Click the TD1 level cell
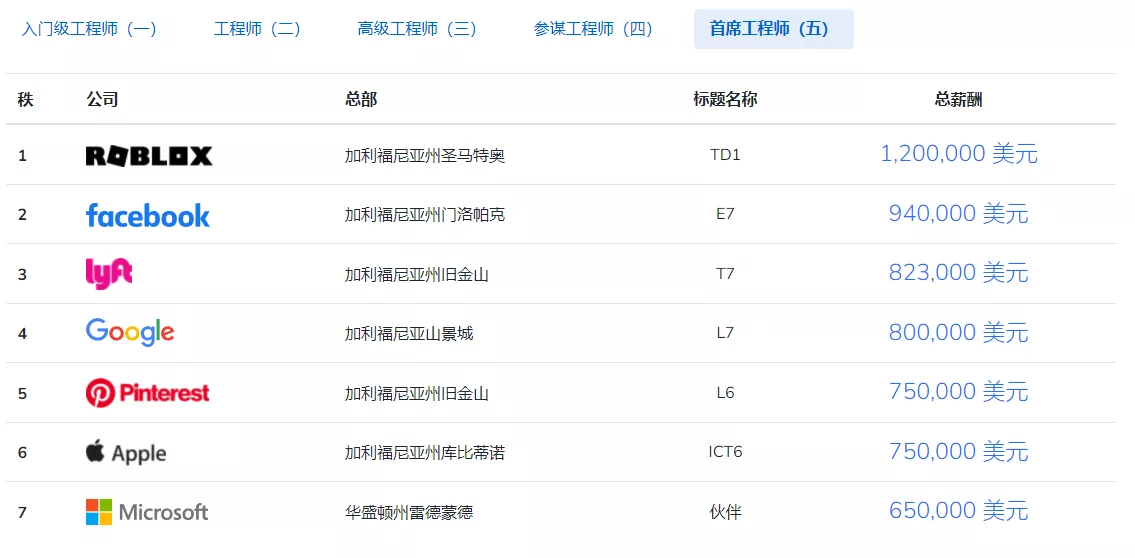 (x=725, y=155)
